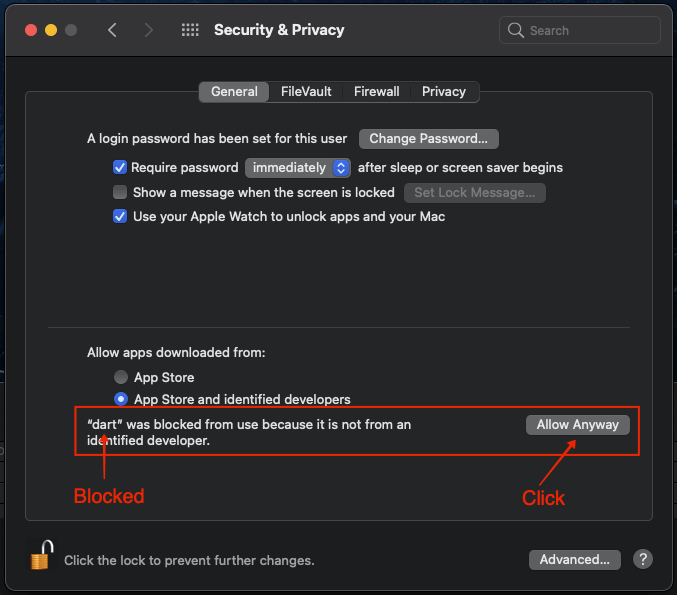Screen dimensions: 677x595
Task: Click the Change Password button
Action: [x=428, y=139]
